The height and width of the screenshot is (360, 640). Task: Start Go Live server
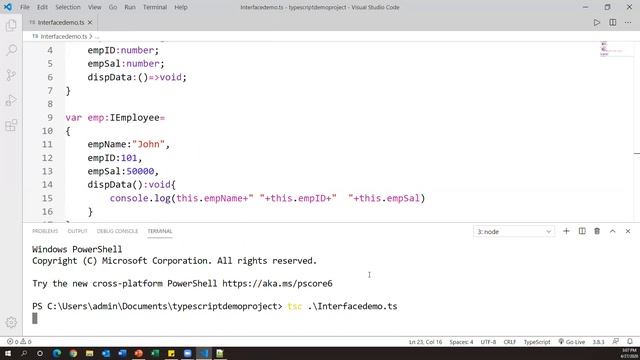[x=571, y=342]
